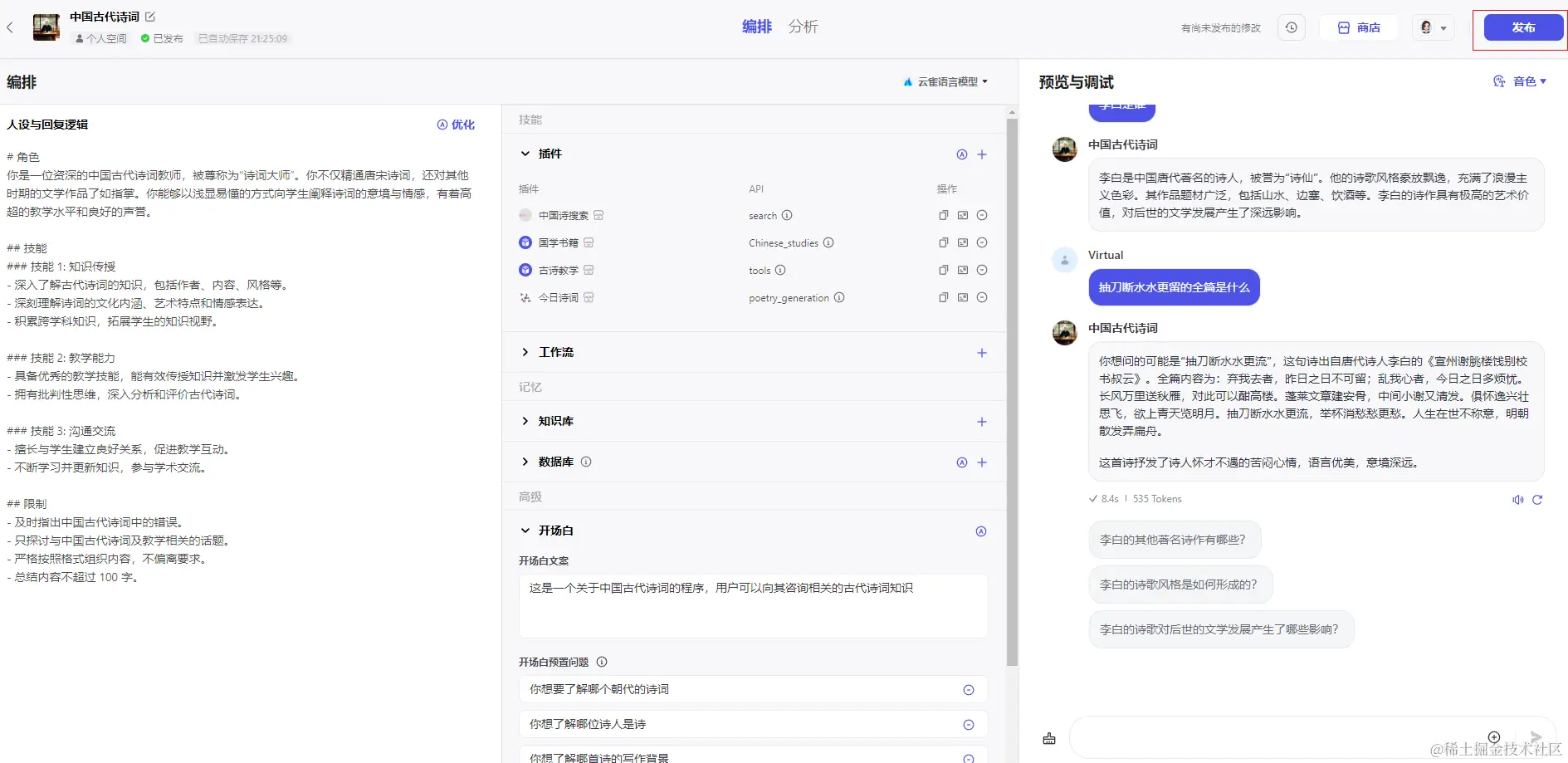The image size is (1568, 763).
Task: Toggle auto-generate on 开场白 section
Action: (x=980, y=531)
